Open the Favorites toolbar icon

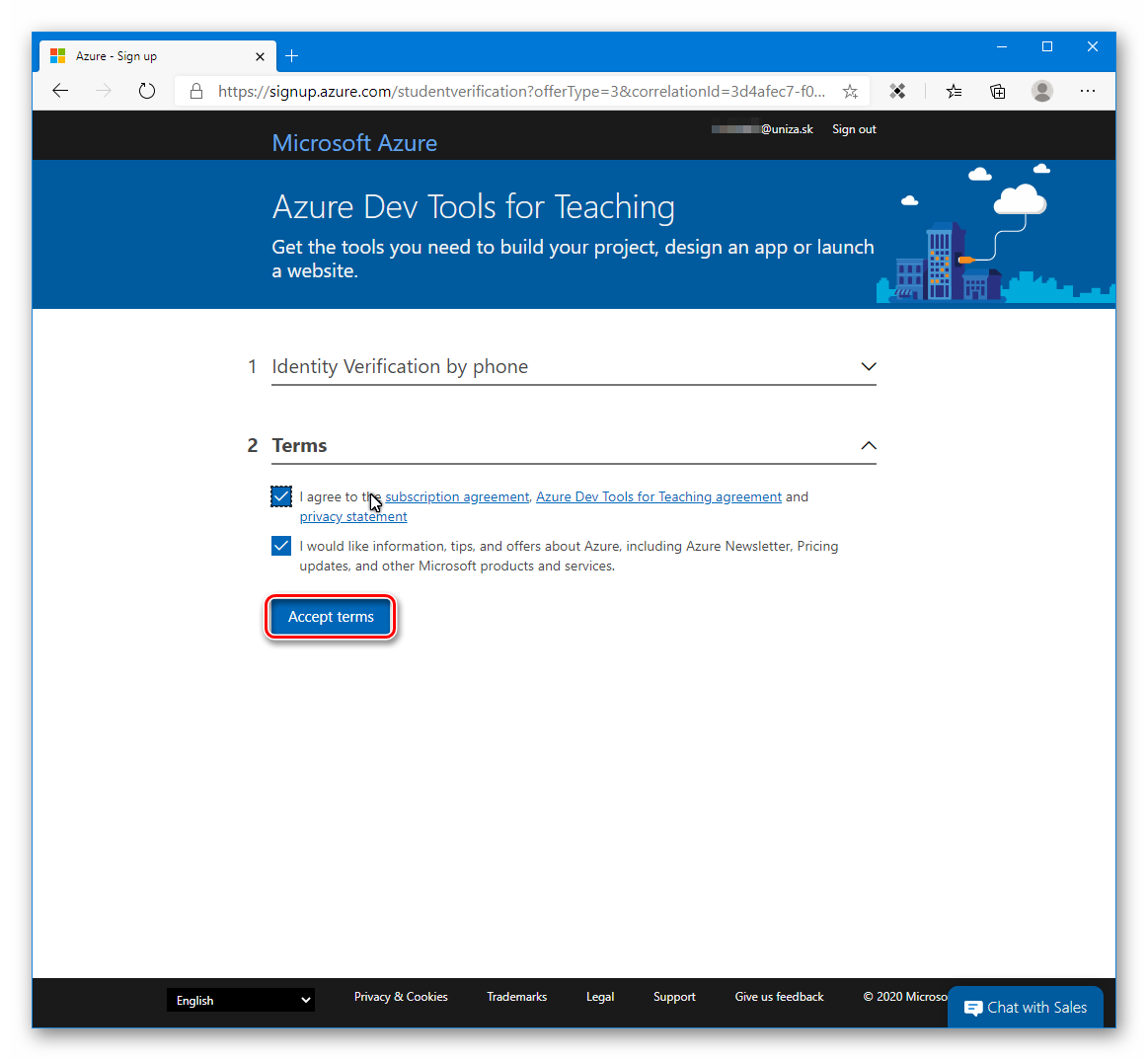coord(954,90)
